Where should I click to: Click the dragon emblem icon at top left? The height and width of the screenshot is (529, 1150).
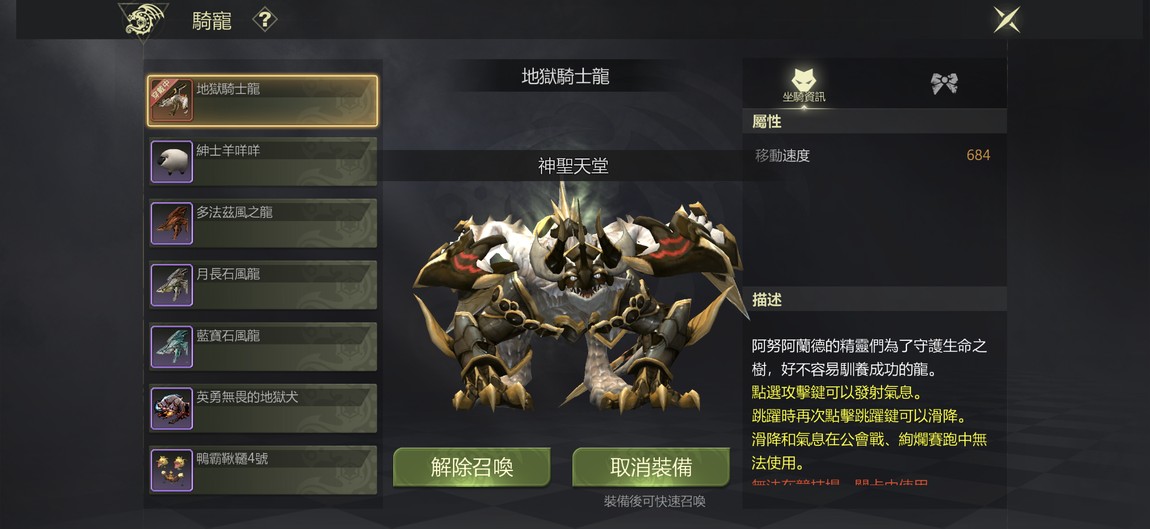coord(143,21)
